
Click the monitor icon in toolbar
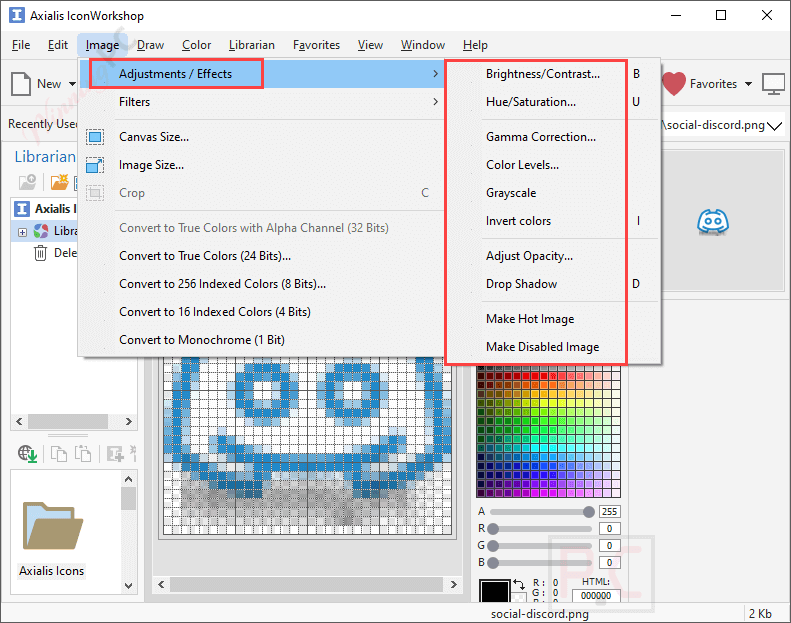pos(773,84)
